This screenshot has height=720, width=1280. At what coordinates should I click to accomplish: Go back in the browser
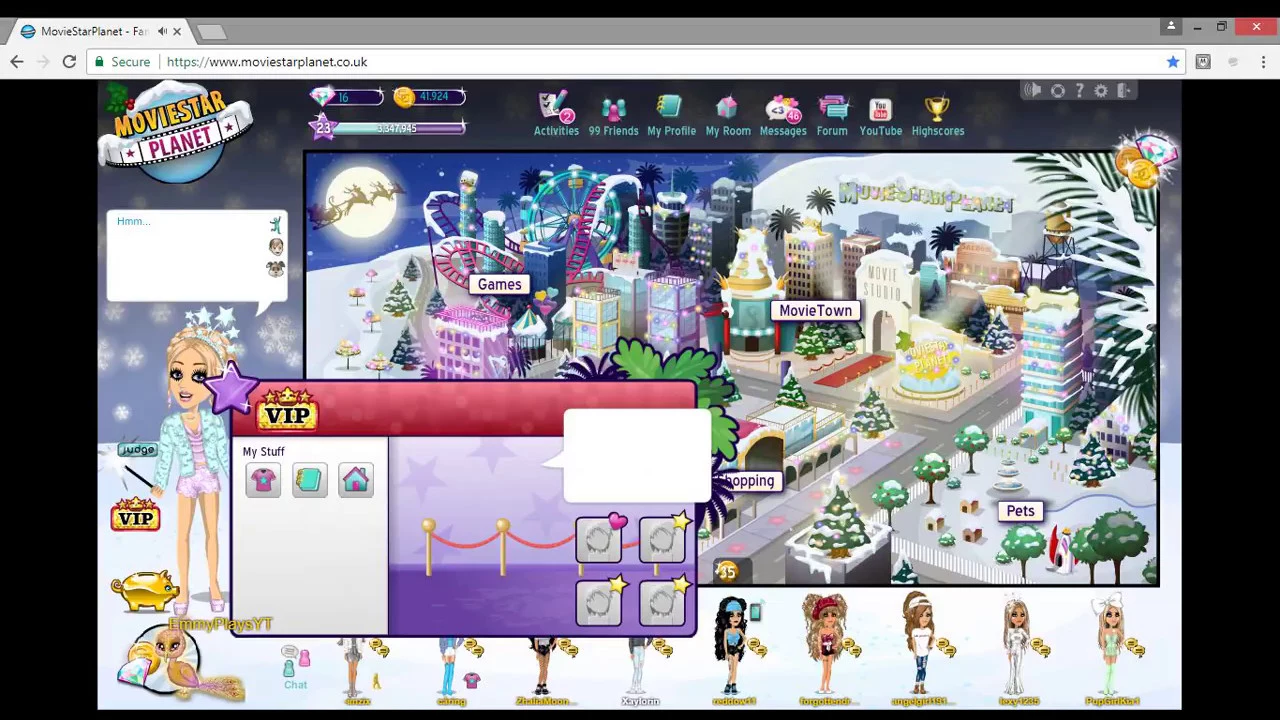(17, 62)
